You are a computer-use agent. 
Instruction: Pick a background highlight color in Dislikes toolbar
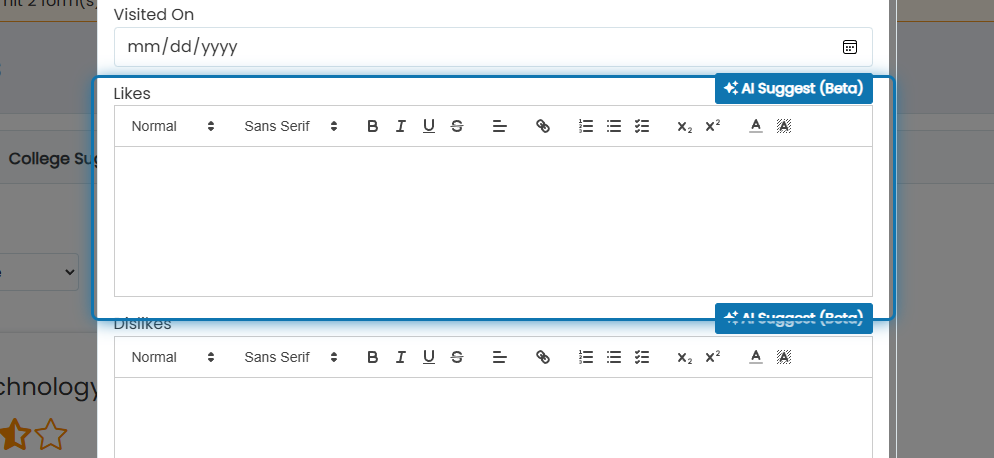coord(784,357)
